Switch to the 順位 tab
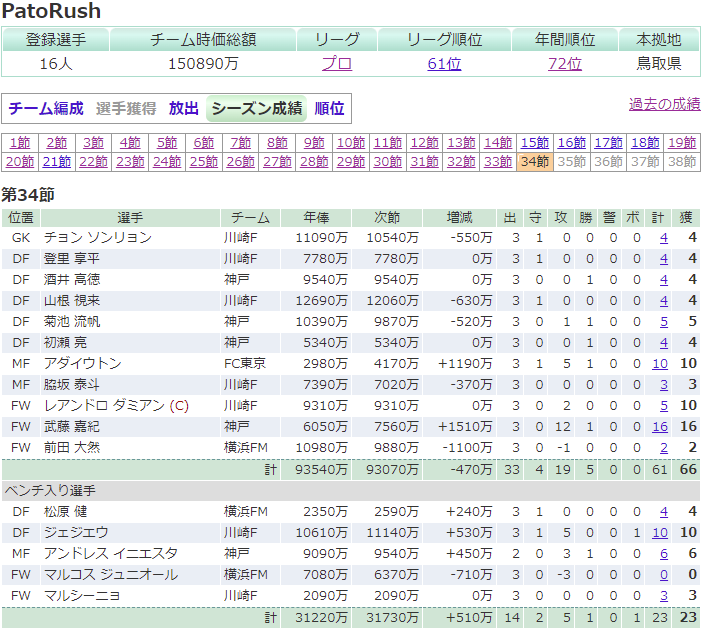This screenshot has height=631, width=702. pos(329,108)
